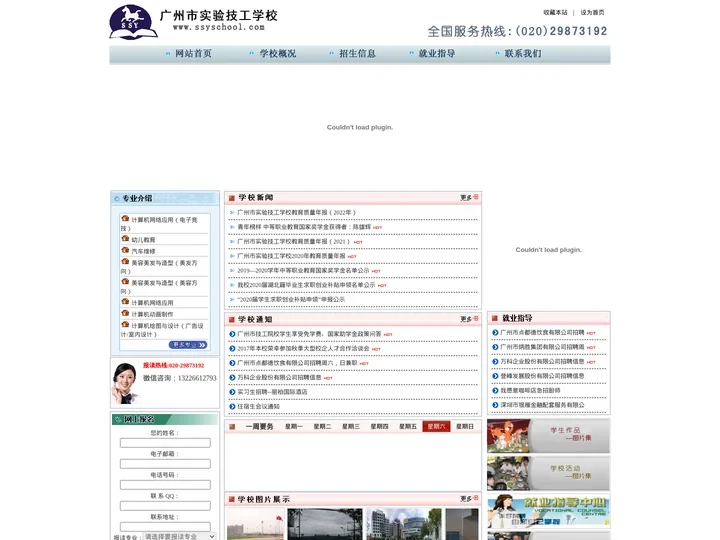The image size is (720, 540).
Task: Open 广州市实验技工学校教育质量年报（2022年）news
Action: tap(296, 213)
